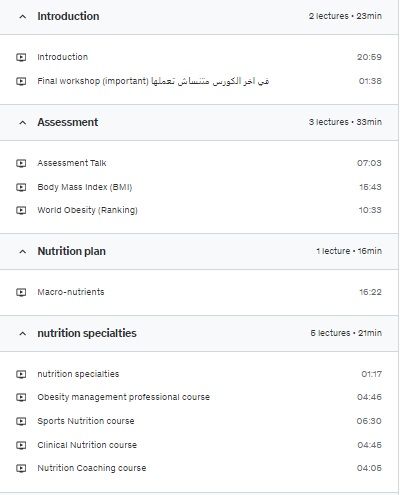Click the 20:59 duration of Introduction
Viewport: 401px width, 495px height.
369,57
